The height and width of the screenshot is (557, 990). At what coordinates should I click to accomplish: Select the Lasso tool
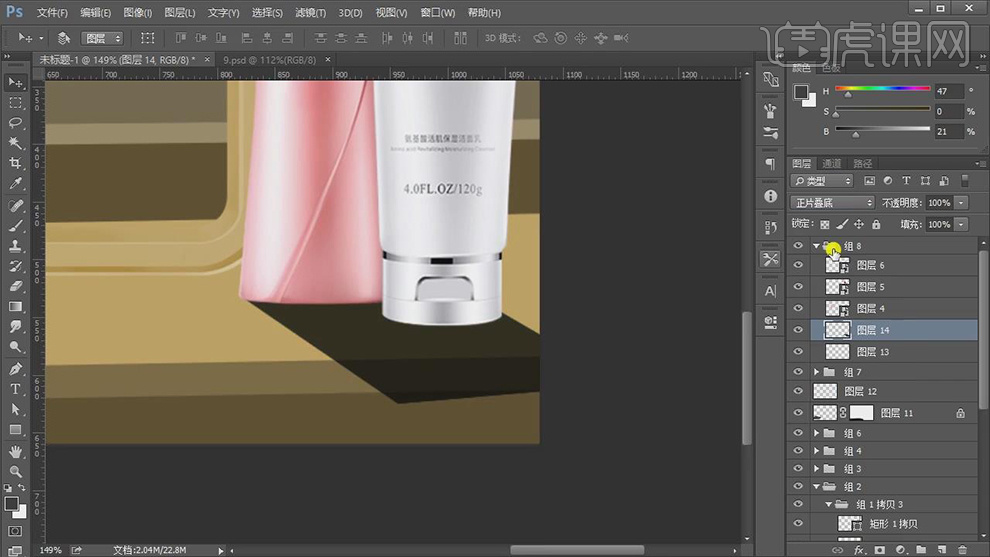tap(15, 123)
